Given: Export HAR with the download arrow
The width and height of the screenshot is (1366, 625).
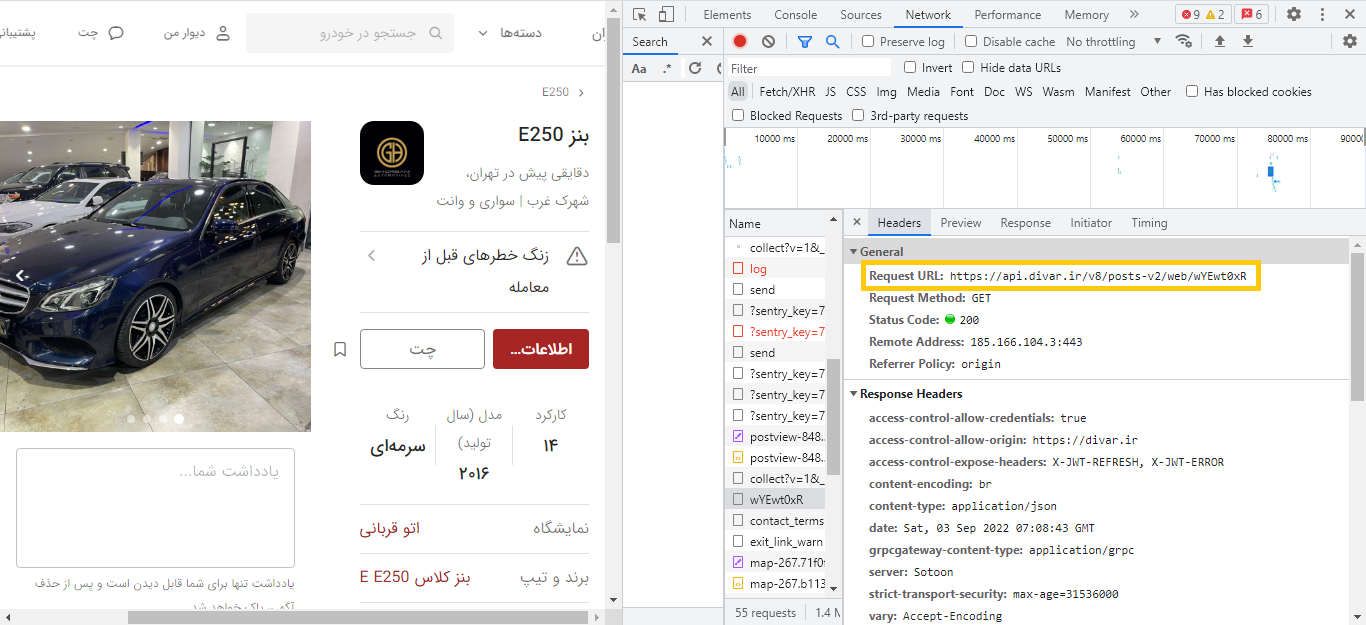Looking at the screenshot, I should 1248,41.
